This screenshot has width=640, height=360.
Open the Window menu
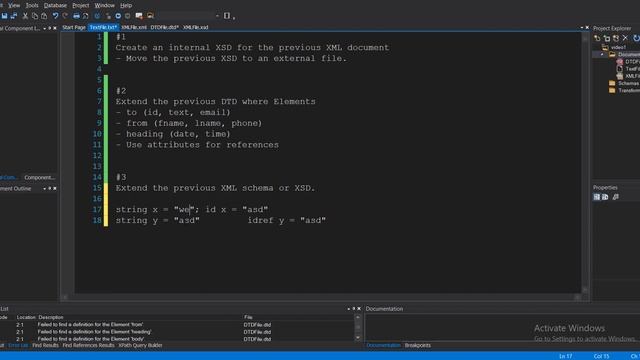click(x=104, y=5)
